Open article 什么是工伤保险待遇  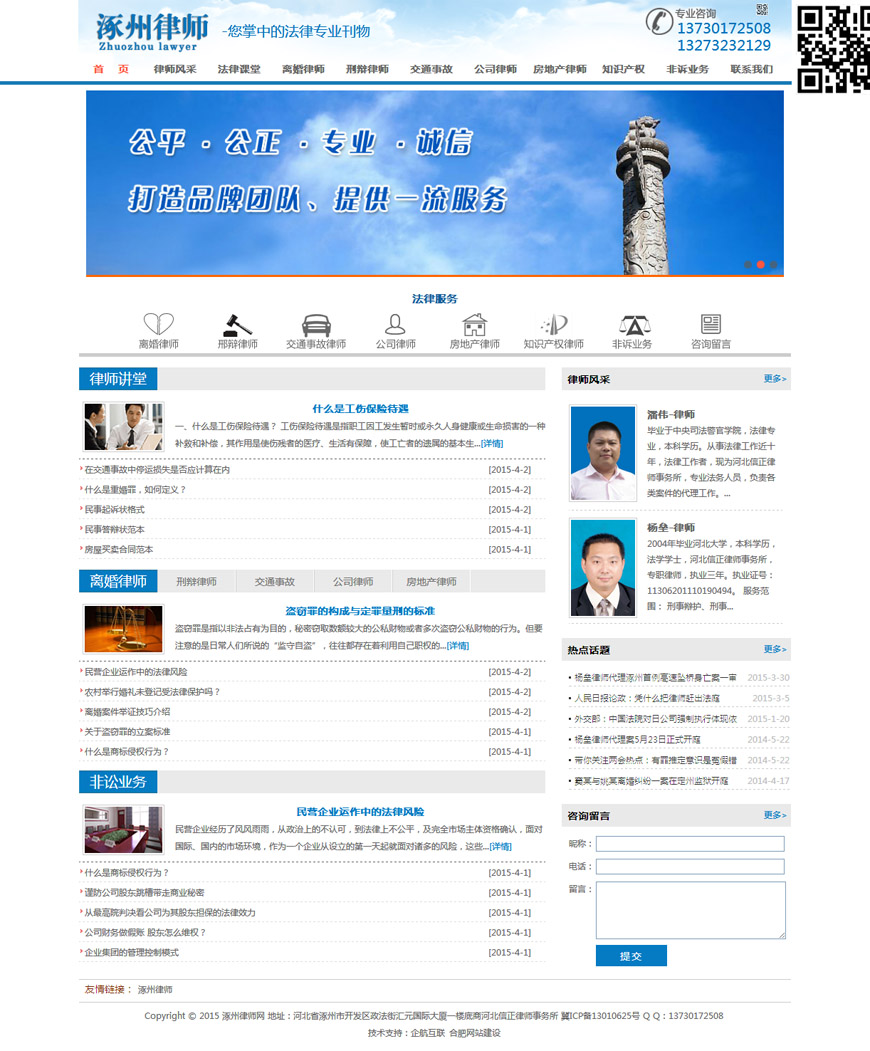(x=360, y=408)
